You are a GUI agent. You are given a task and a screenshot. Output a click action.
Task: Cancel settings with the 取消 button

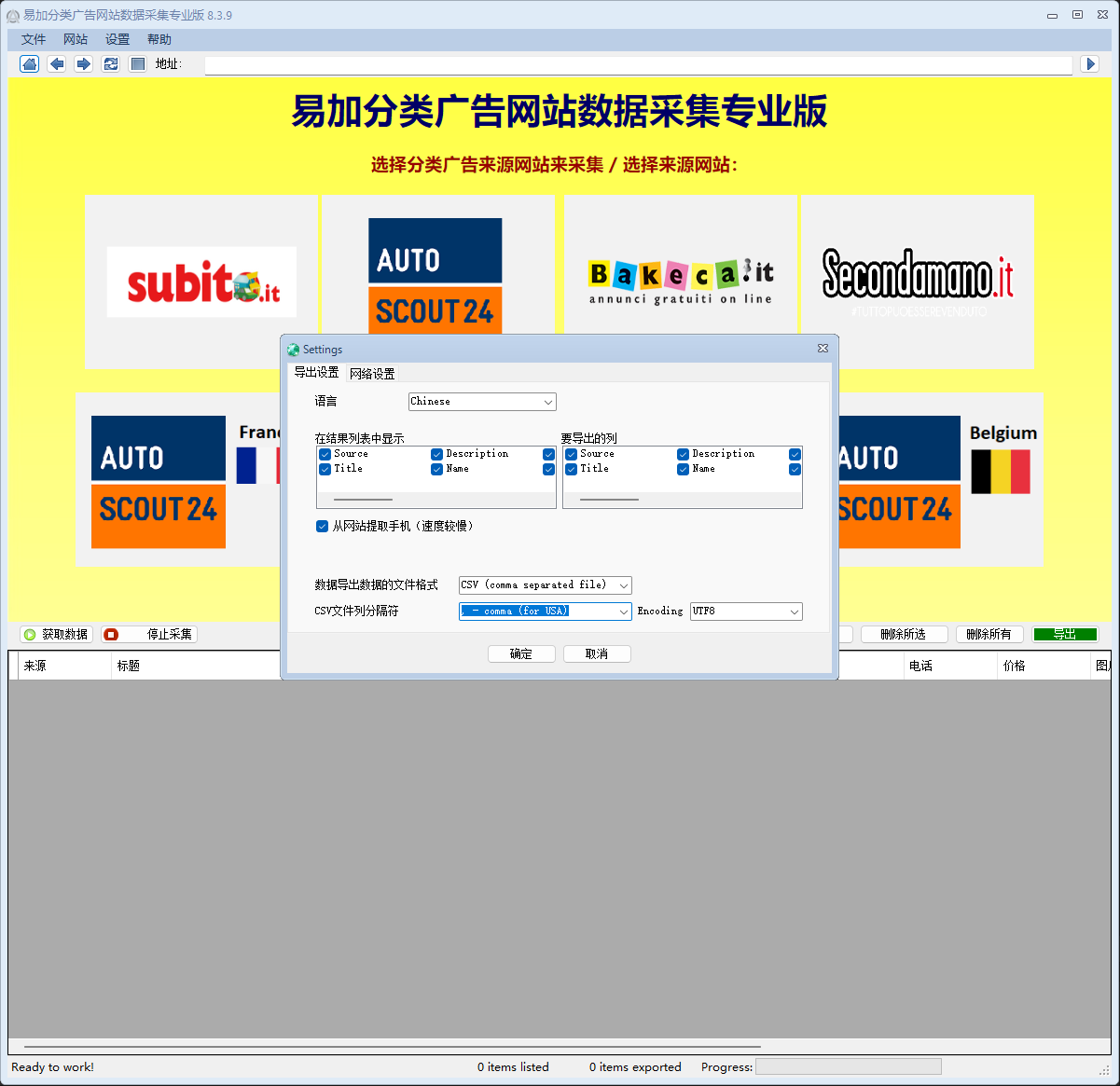coord(597,653)
